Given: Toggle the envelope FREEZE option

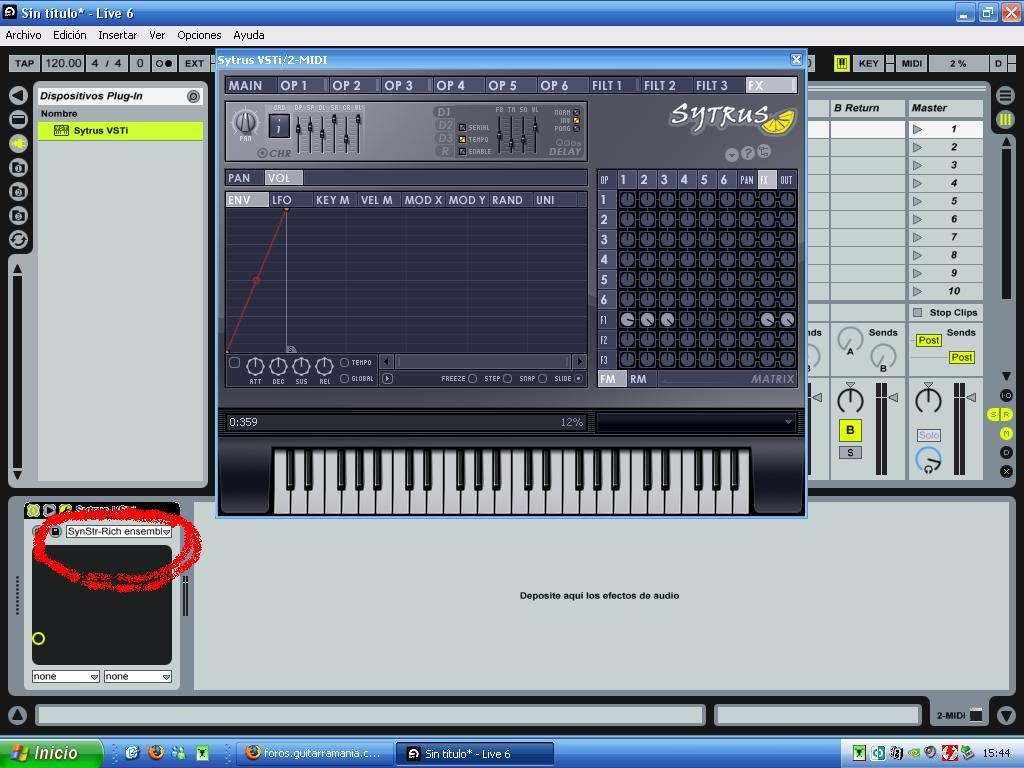Looking at the screenshot, I should (472, 379).
